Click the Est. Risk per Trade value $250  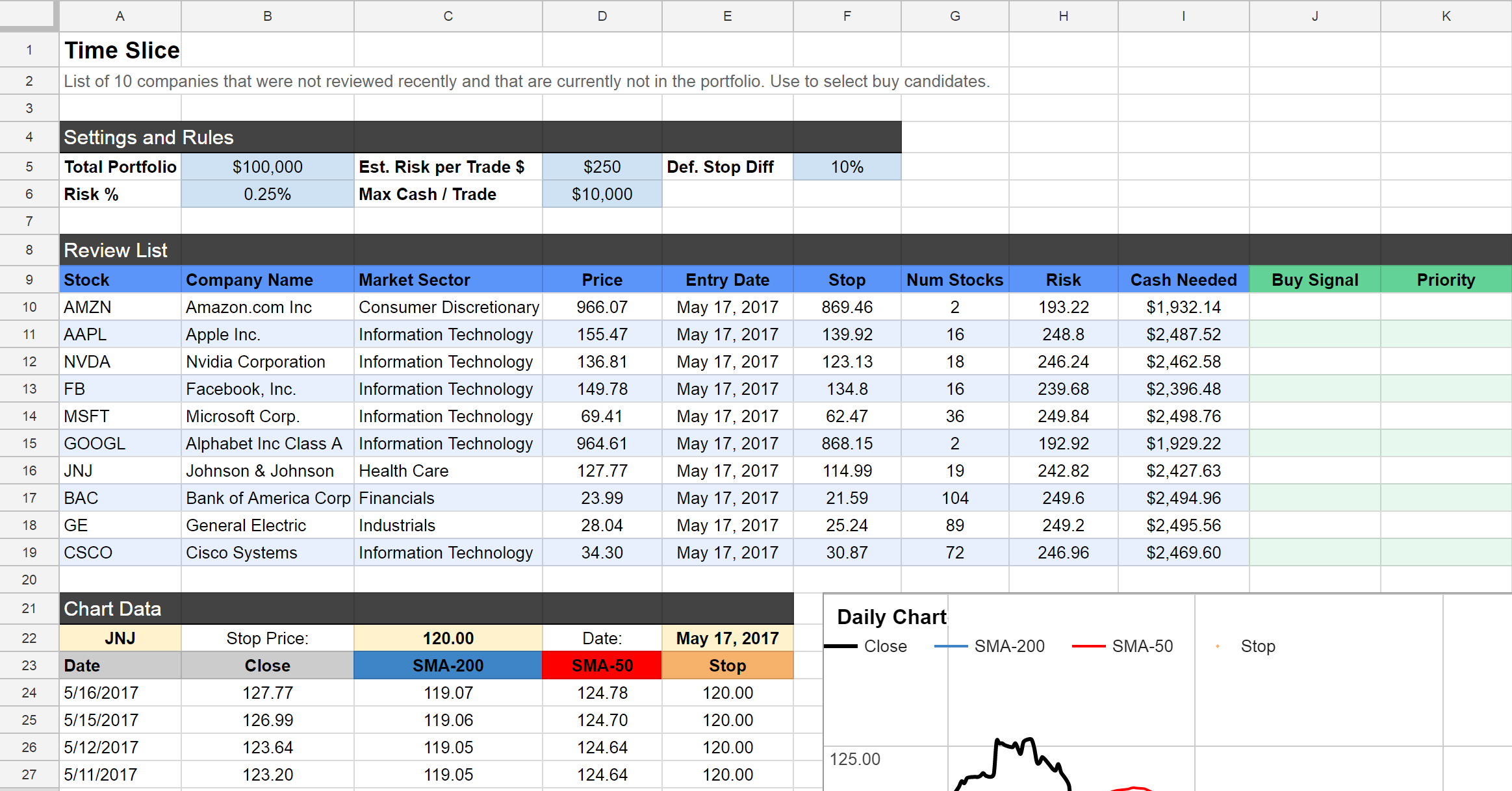click(x=602, y=167)
